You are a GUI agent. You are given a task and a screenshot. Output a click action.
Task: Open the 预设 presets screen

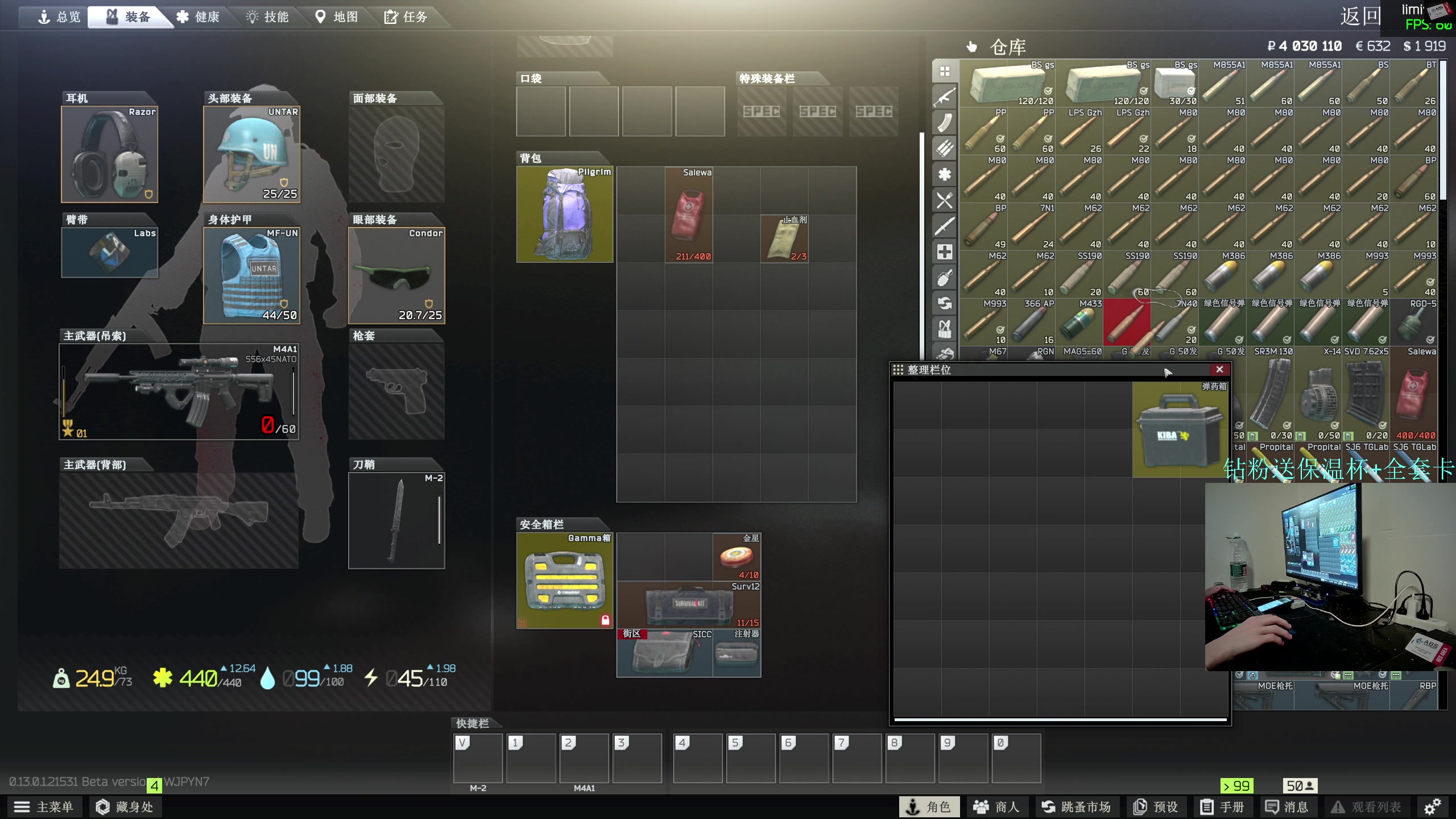(x=1156, y=806)
